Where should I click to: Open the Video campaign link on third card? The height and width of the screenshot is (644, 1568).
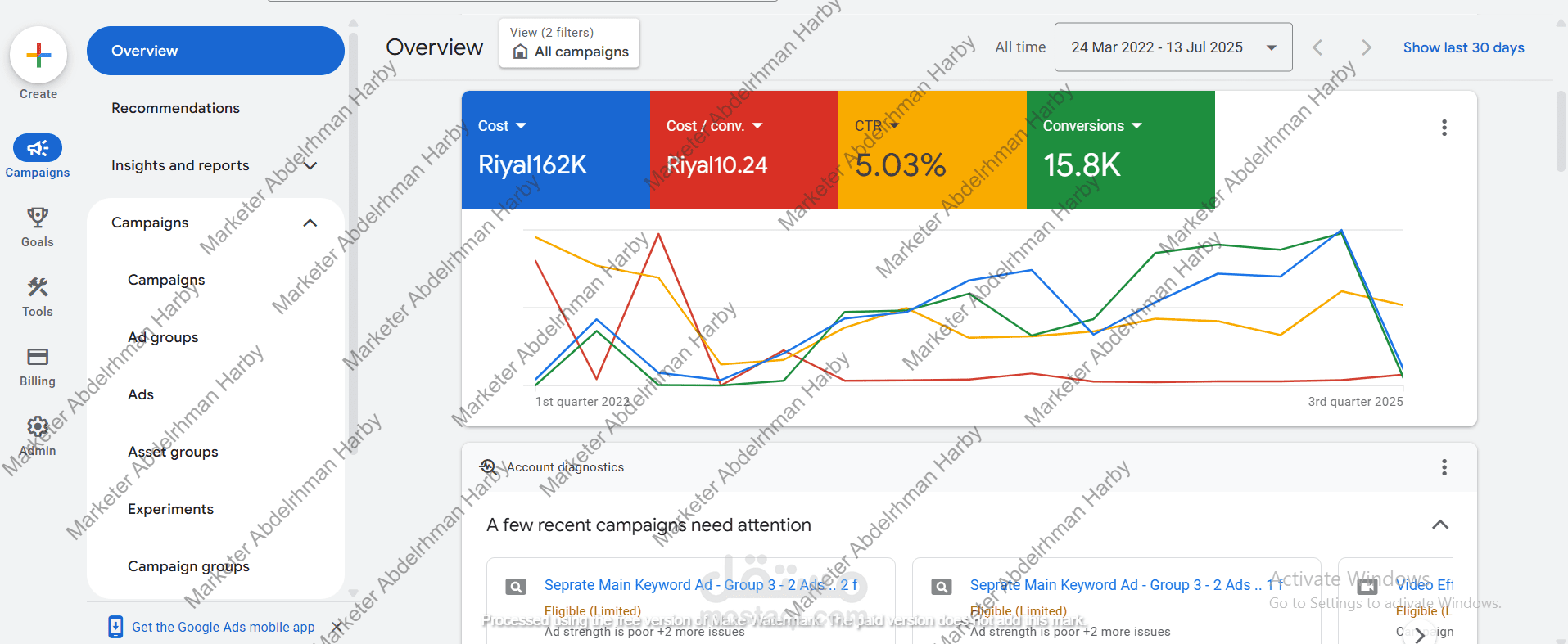[x=1424, y=585]
